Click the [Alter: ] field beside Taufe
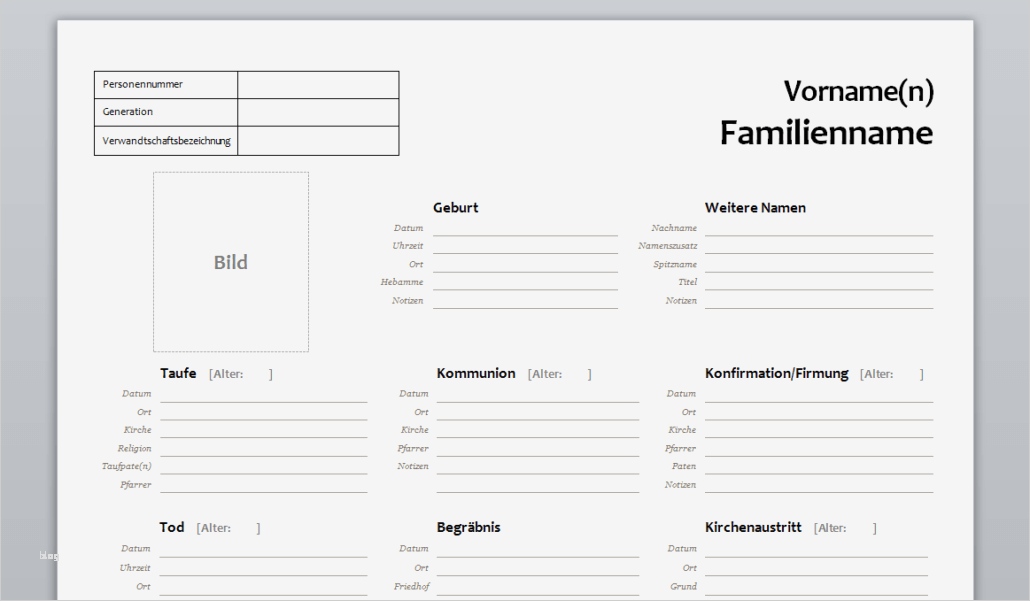Screen dimensions: 1030x601 pos(240,374)
